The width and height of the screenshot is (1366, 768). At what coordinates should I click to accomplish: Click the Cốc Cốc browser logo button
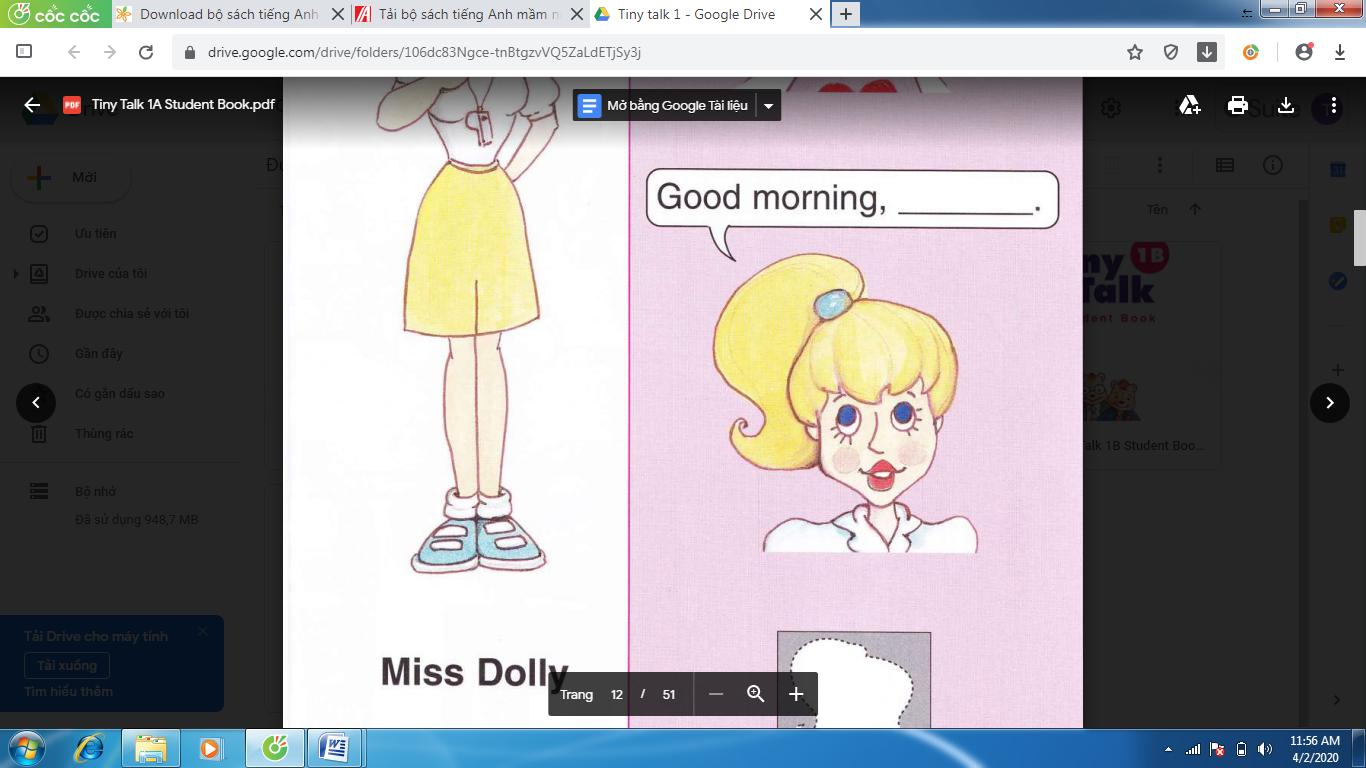(52, 14)
